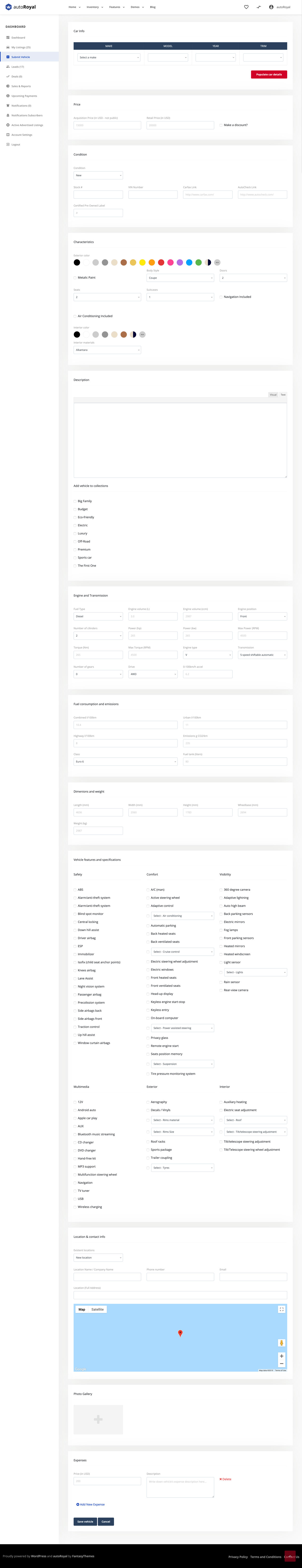Tick the 360 degree camera checkbox
The image size is (302, 1568).
click(x=221, y=890)
